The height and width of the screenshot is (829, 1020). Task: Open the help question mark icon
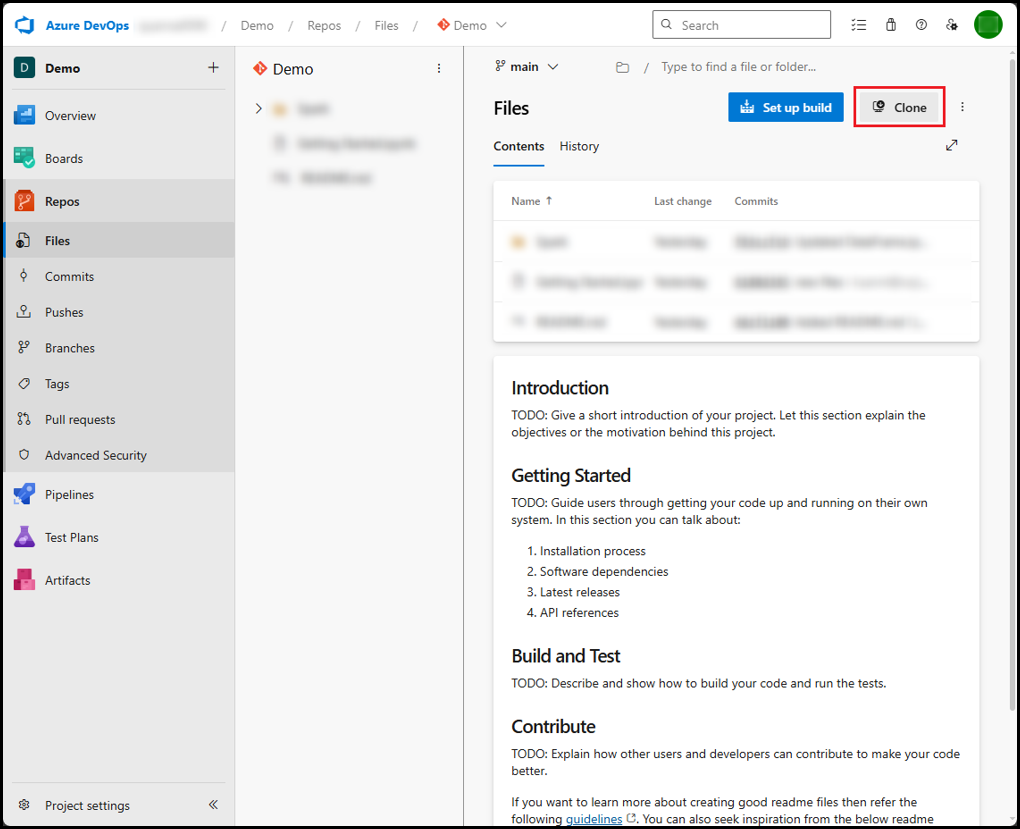tap(921, 25)
